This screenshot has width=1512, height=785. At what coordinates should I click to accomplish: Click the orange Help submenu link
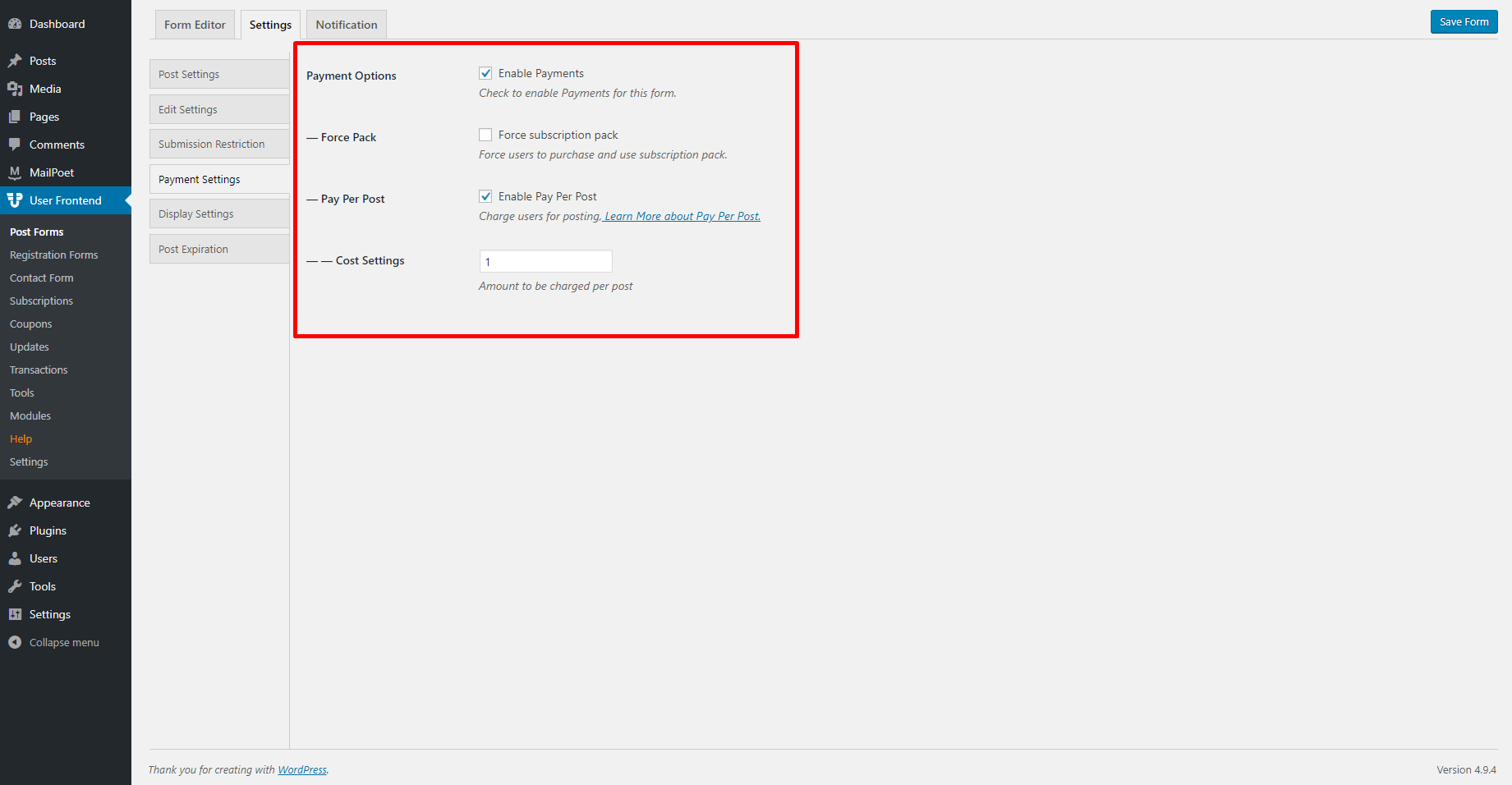click(x=21, y=438)
